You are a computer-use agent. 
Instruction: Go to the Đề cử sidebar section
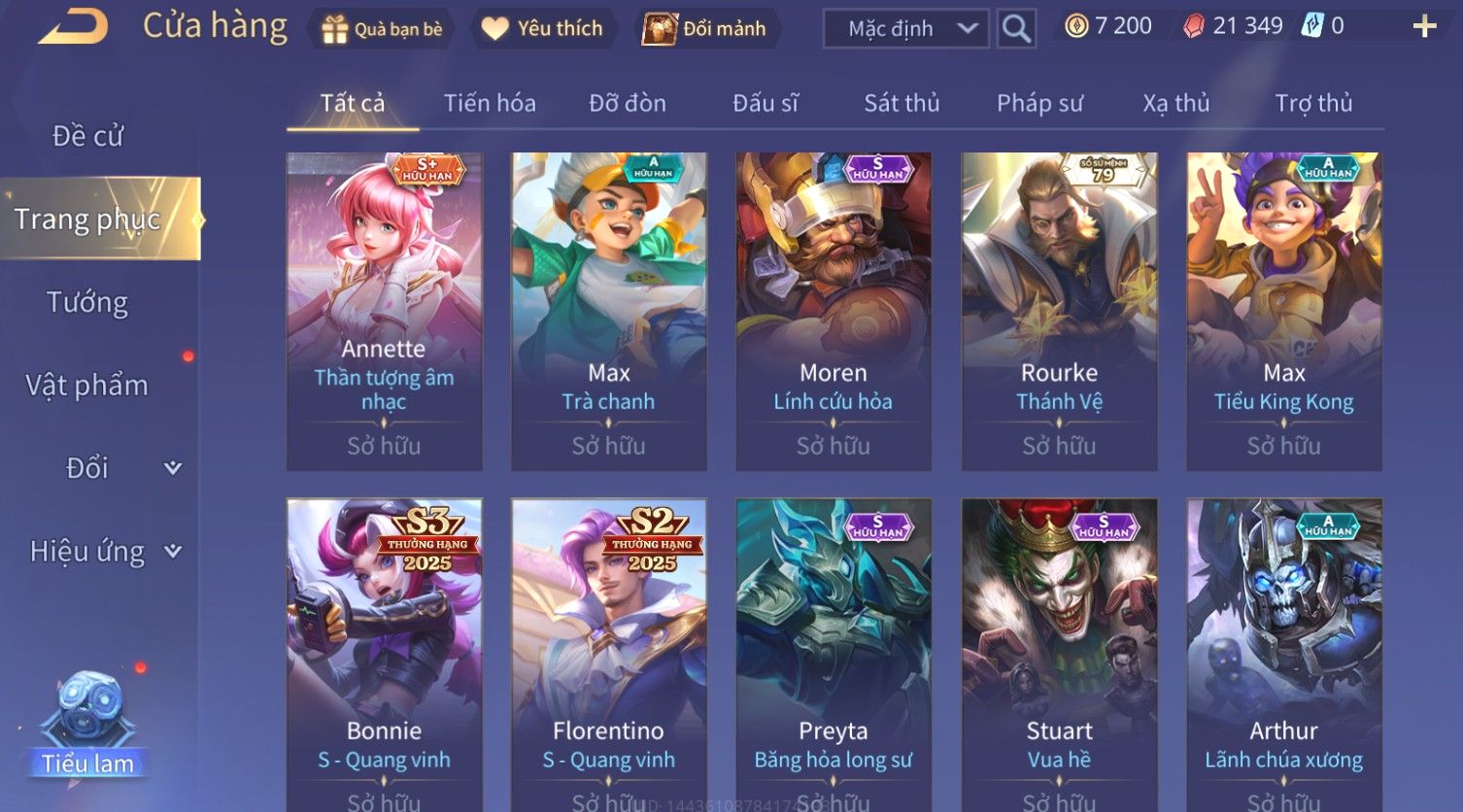pos(87,136)
